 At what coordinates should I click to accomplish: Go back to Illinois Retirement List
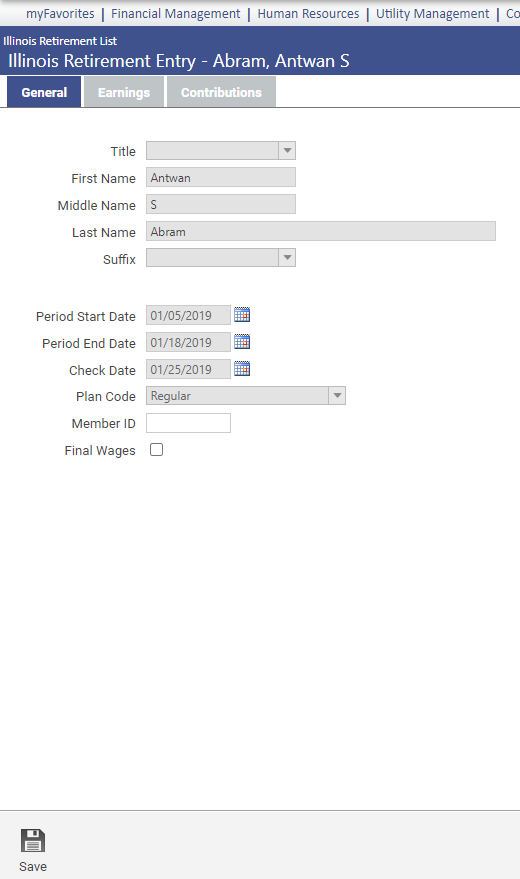[x=60, y=41]
